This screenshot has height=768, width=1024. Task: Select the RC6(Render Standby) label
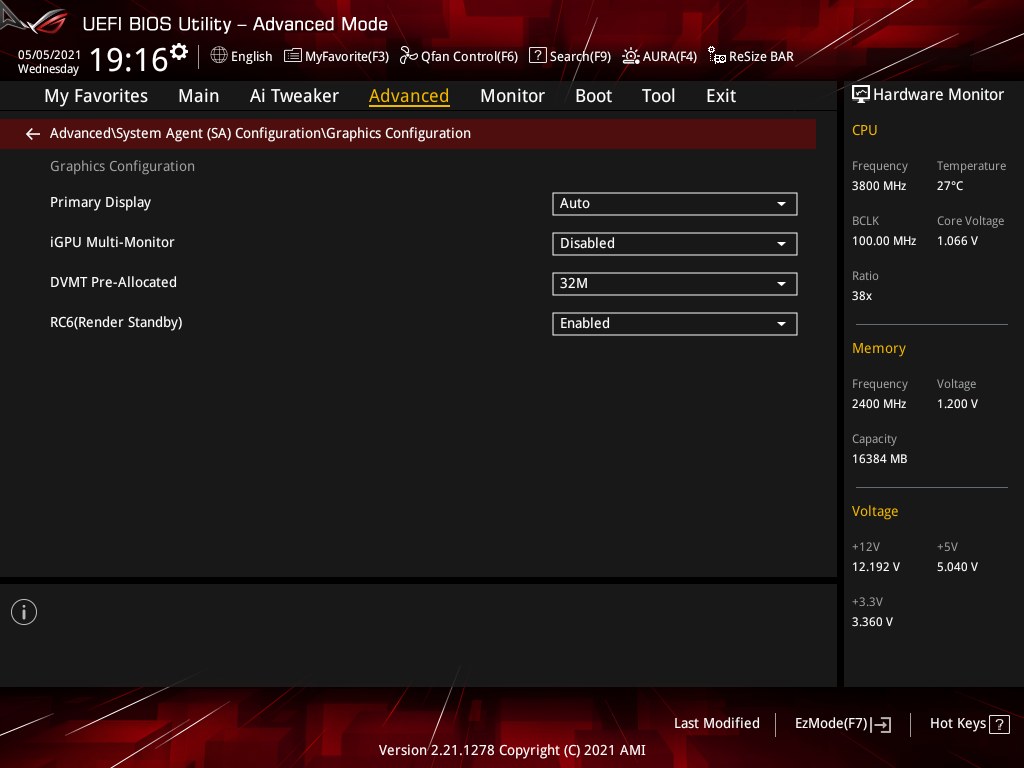(x=116, y=323)
